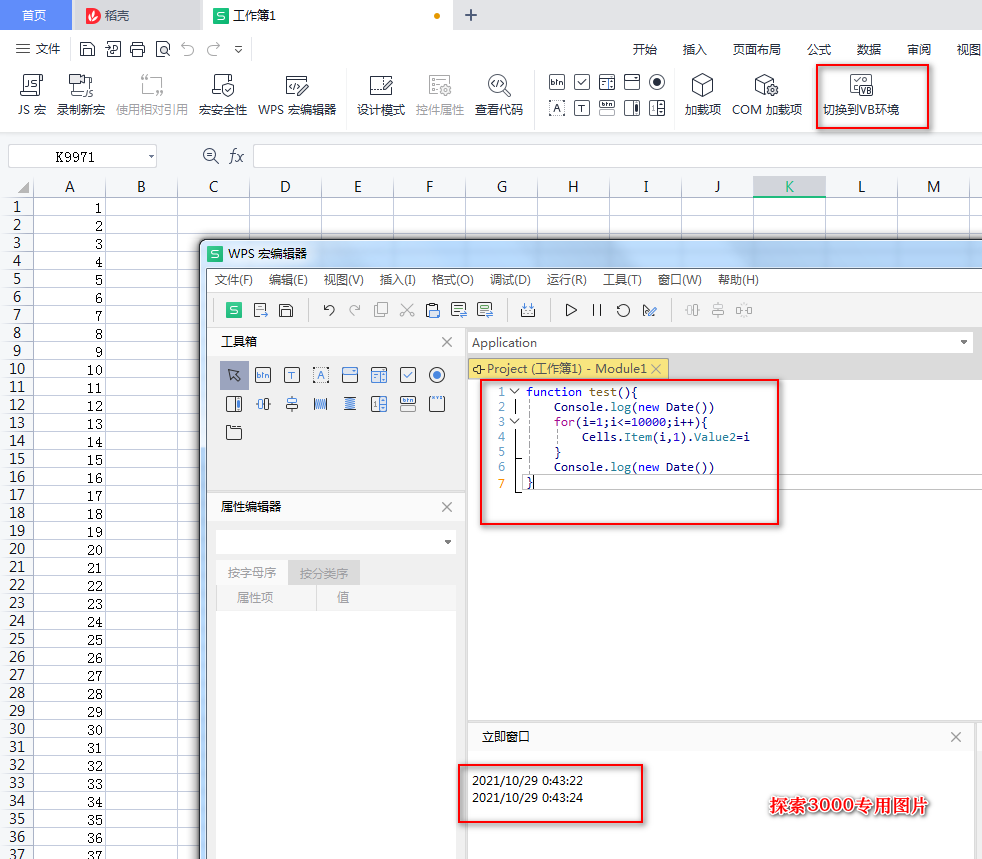Open the 文件 menu in main window
This screenshot has width=982, height=859.
tap(38, 49)
